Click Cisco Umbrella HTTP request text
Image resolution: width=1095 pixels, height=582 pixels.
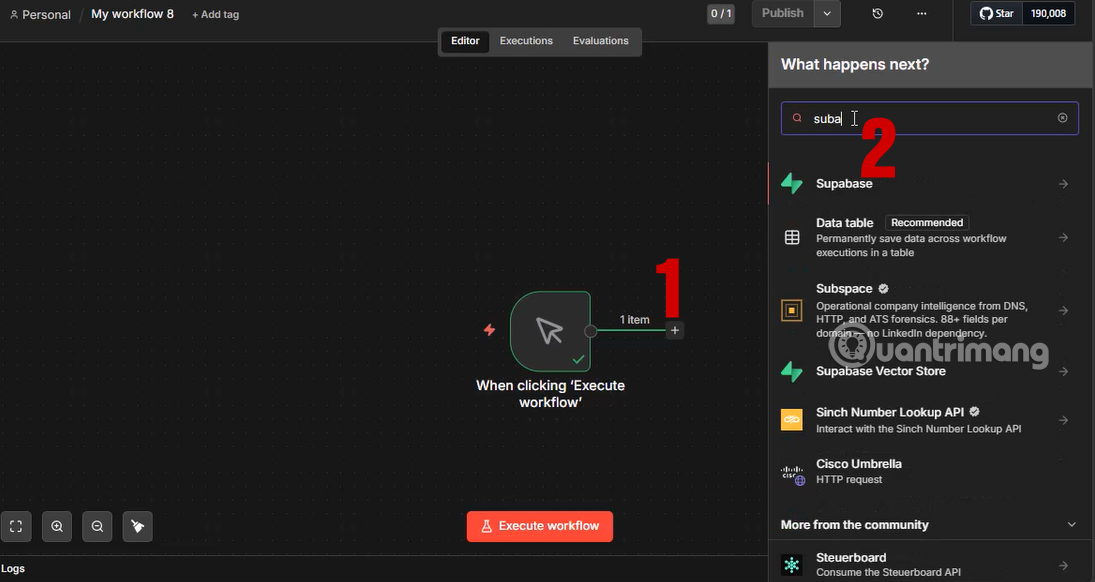849,479
